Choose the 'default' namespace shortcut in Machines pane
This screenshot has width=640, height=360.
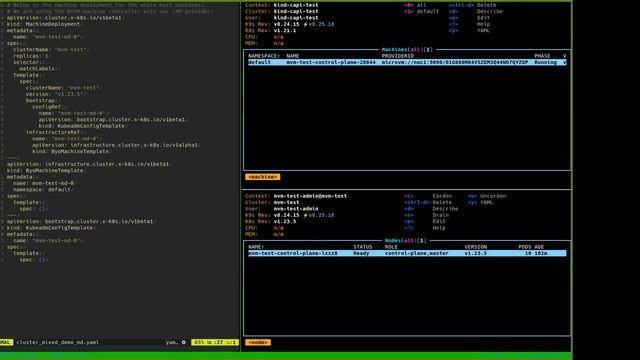coord(428,11)
